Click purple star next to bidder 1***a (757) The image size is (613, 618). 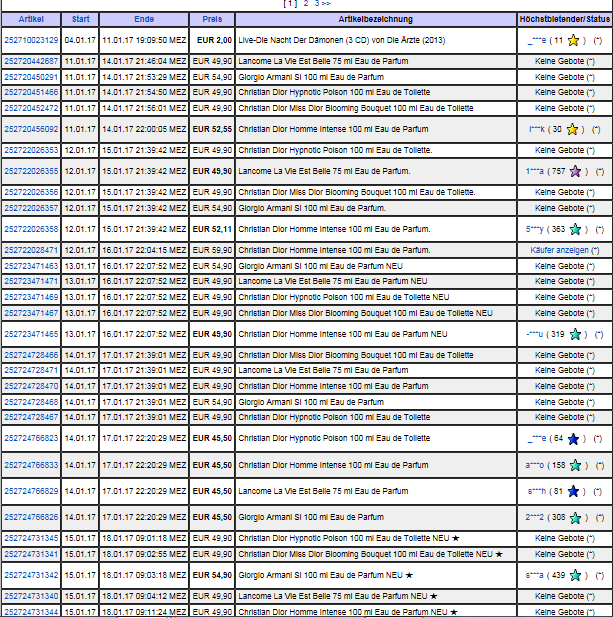click(576, 171)
